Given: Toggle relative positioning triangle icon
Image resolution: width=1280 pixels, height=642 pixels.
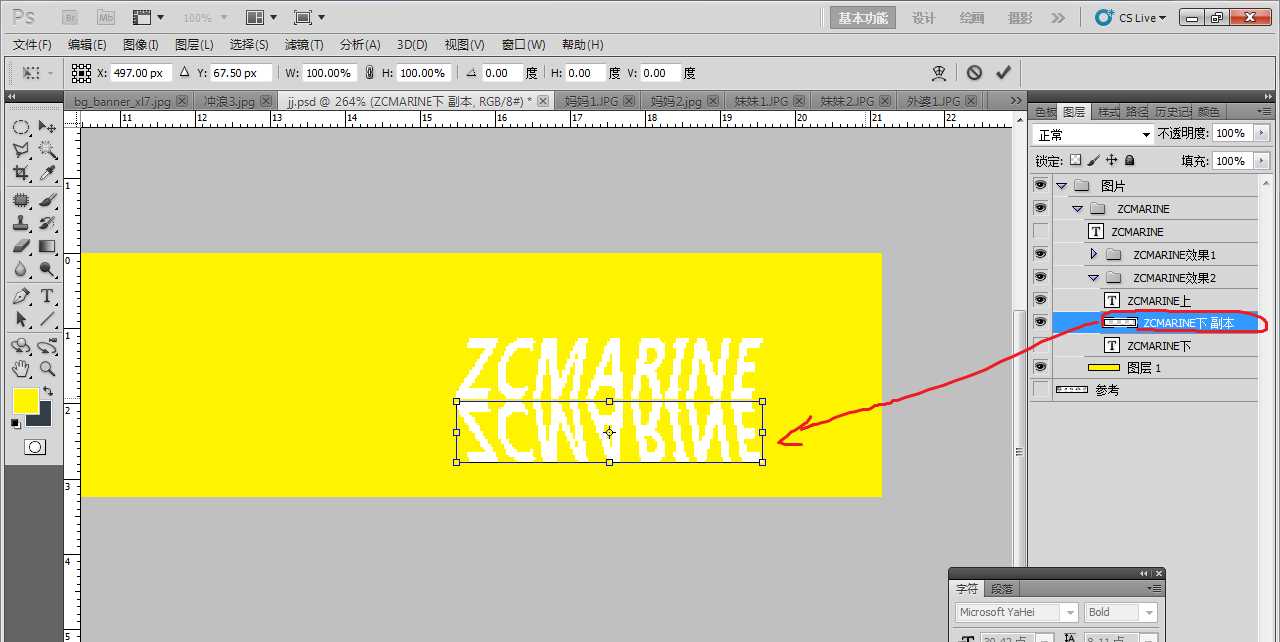Looking at the screenshot, I should pyautogui.click(x=184, y=73).
